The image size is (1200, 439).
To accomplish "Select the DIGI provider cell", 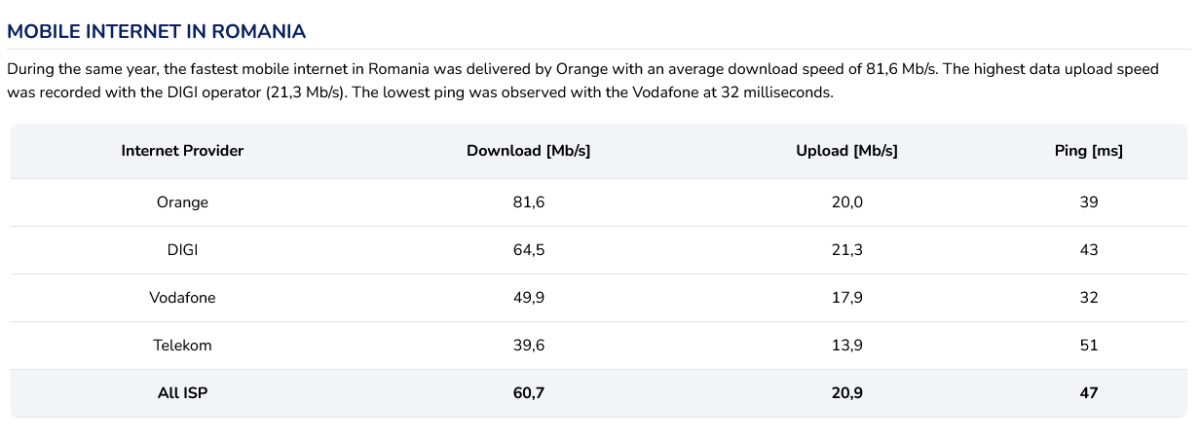I will pos(182,250).
